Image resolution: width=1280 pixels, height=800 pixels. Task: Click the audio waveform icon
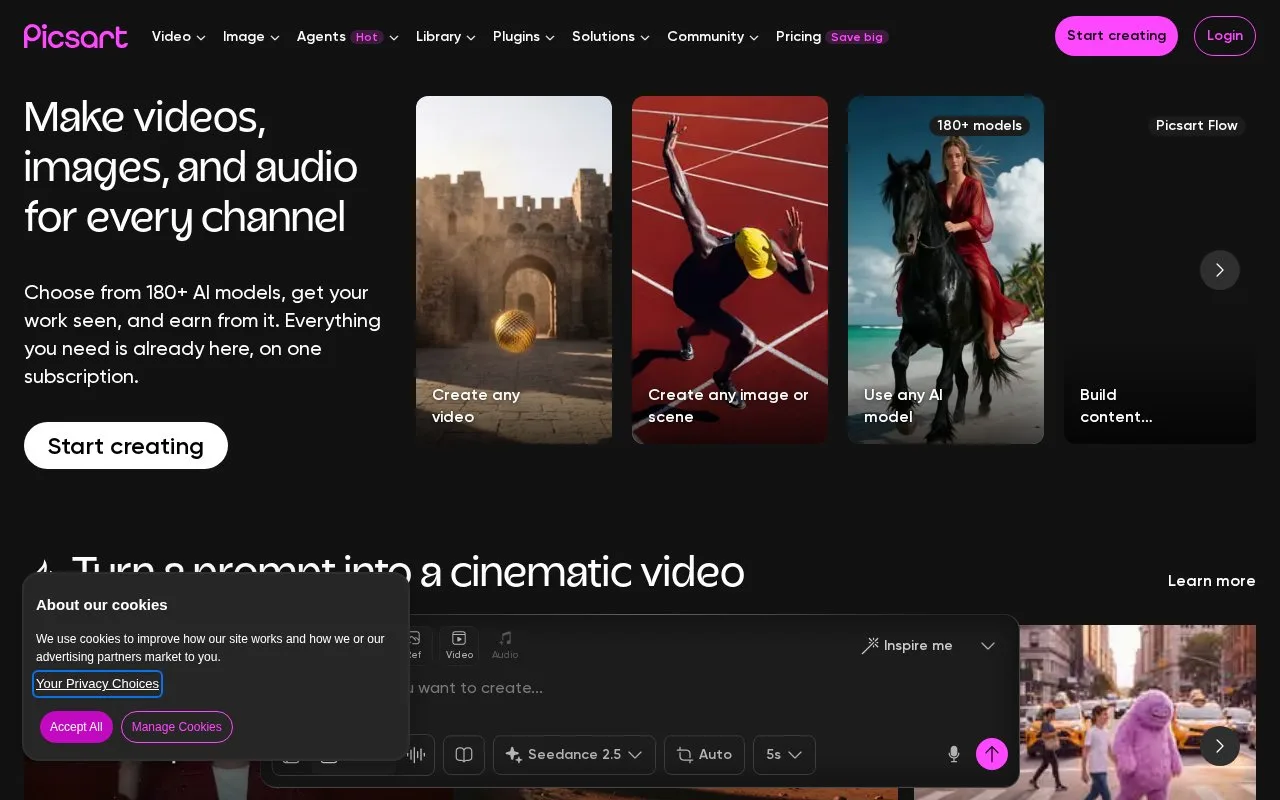tap(416, 755)
